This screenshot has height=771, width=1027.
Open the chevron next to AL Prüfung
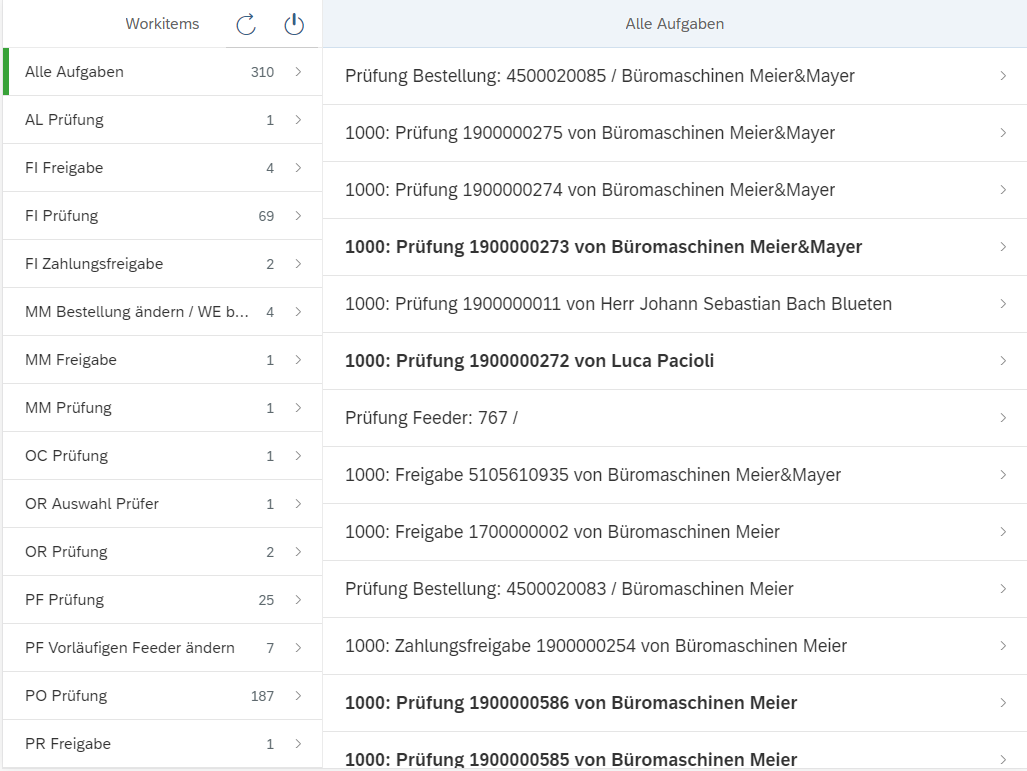point(298,120)
